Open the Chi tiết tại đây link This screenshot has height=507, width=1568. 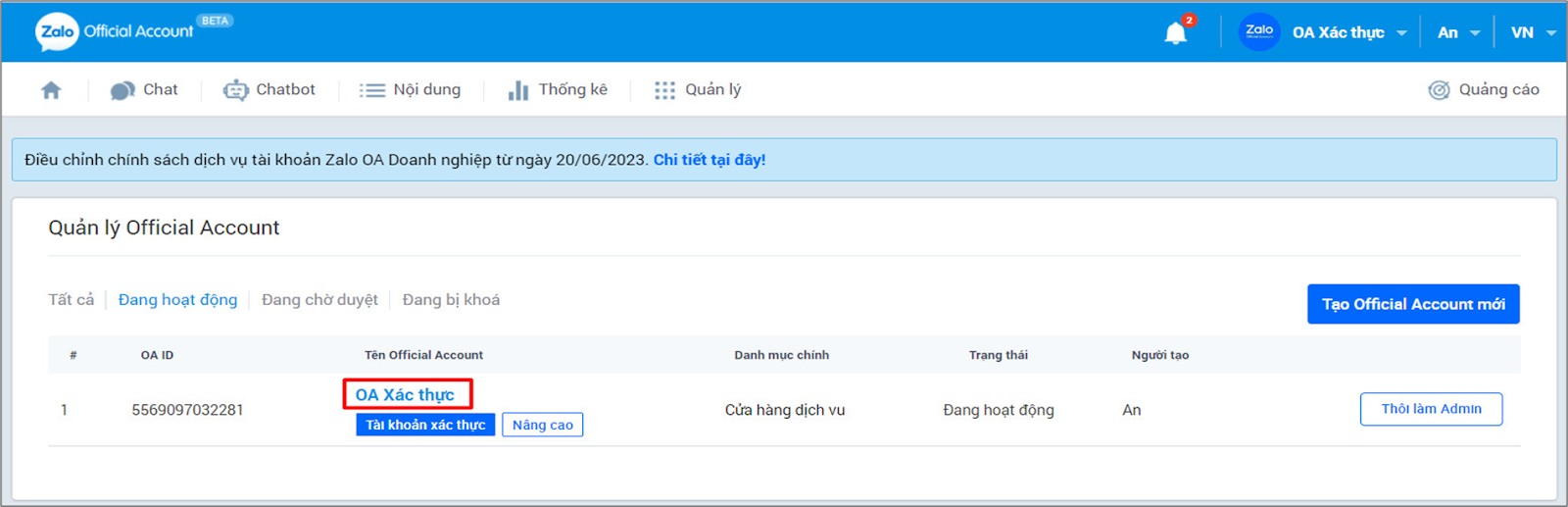[x=710, y=160]
